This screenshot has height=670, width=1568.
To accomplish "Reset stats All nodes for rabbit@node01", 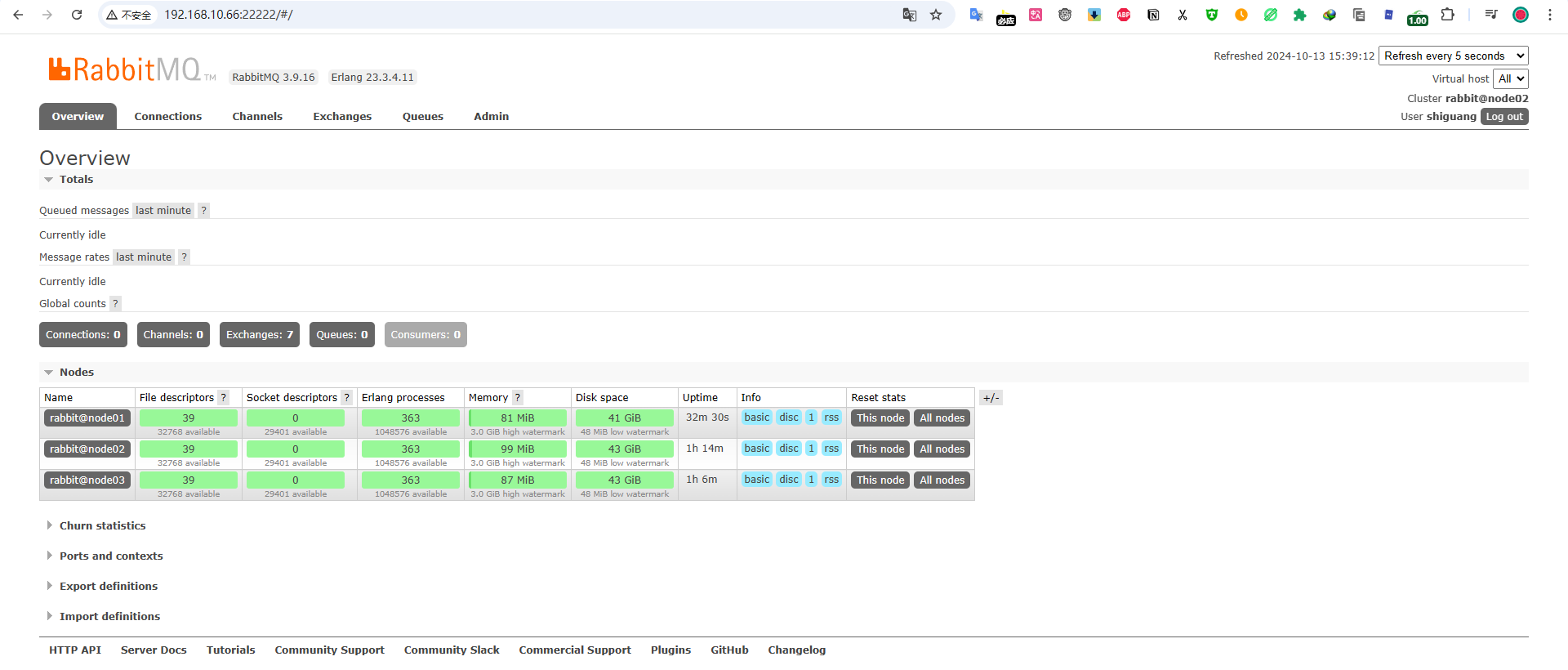I will (942, 418).
